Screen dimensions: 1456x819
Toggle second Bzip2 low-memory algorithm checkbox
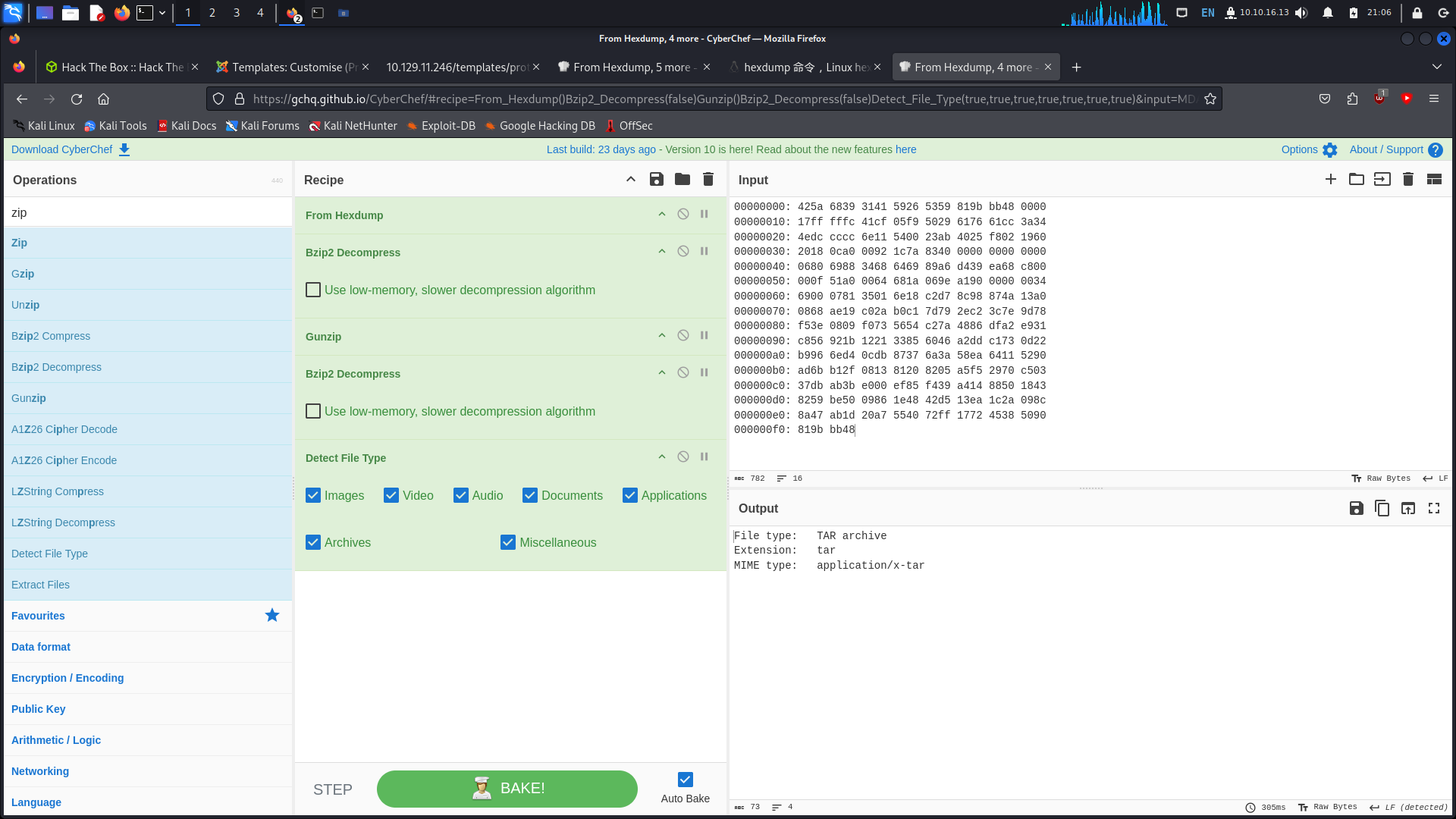click(313, 411)
